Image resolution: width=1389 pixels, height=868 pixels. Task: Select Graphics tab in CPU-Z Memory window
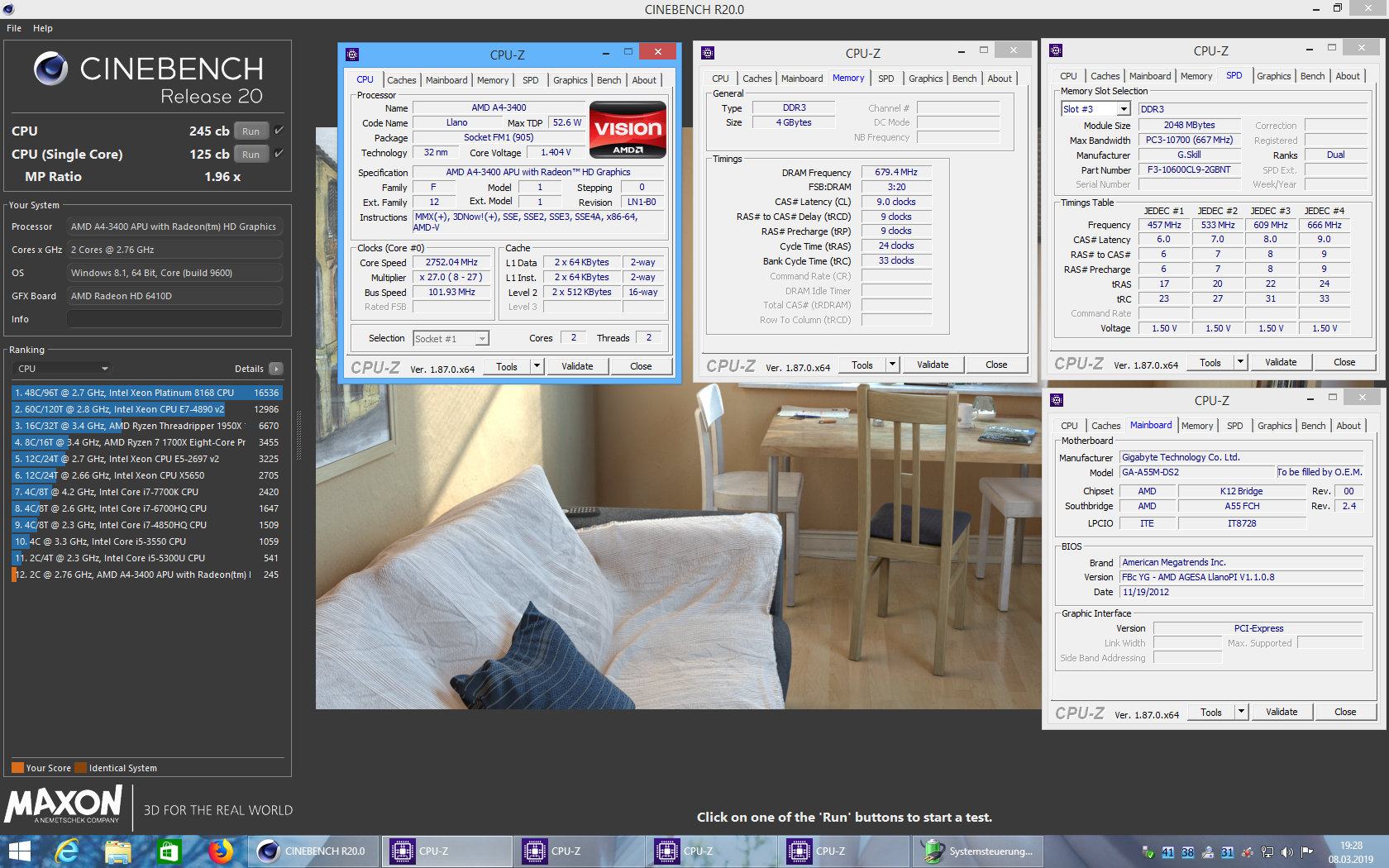pyautogui.click(x=925, y=79)
